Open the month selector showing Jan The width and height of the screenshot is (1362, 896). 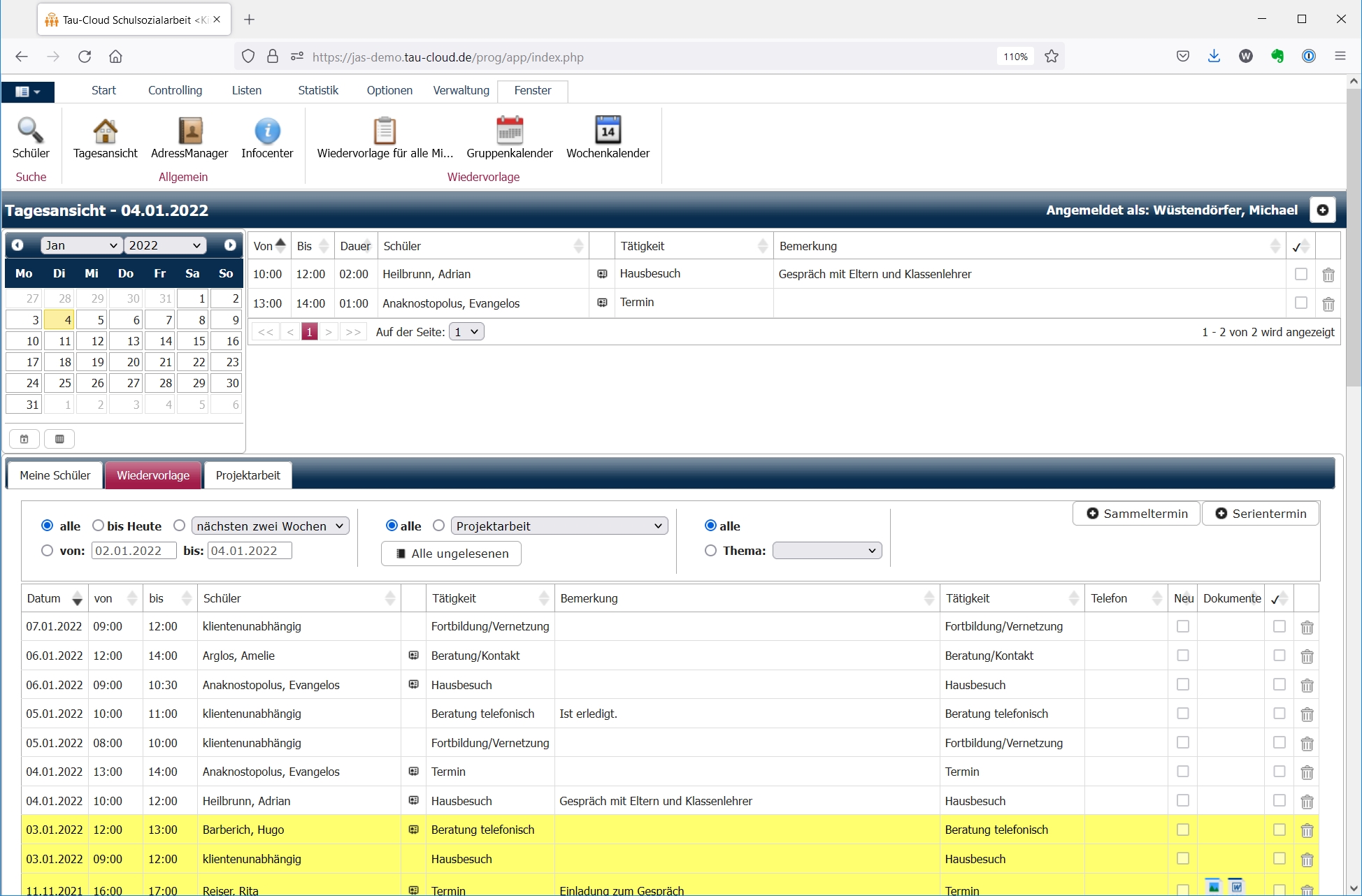click(81, 245)
